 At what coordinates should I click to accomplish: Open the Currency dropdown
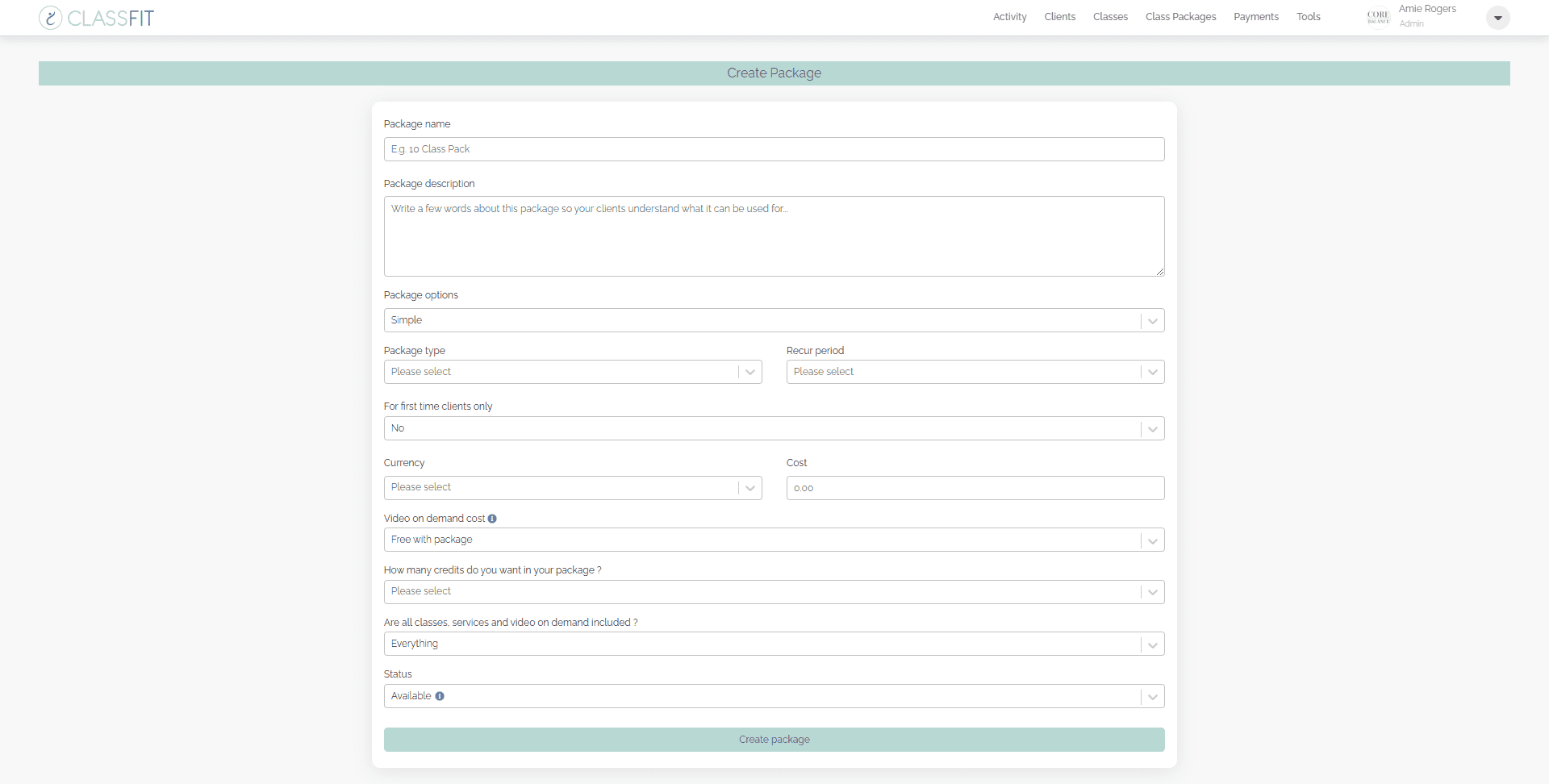572,488
